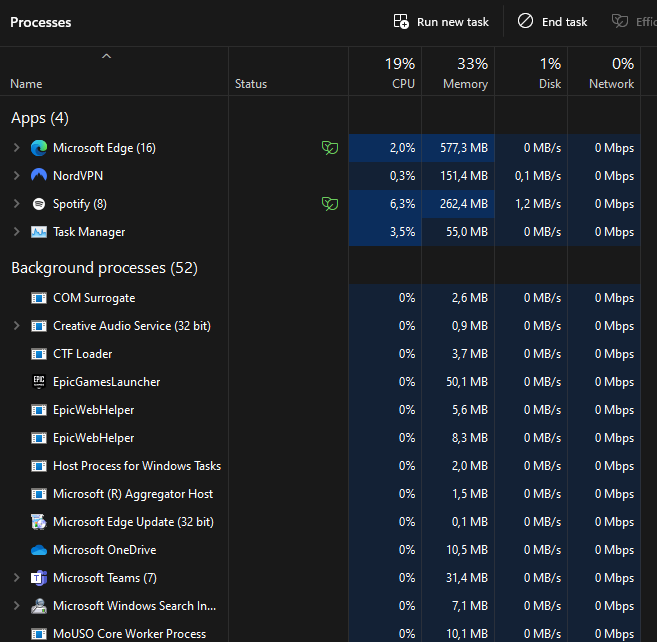Click the Spotify app icon
Viewport: 657px width, 642px height.
tap(39, 204)
